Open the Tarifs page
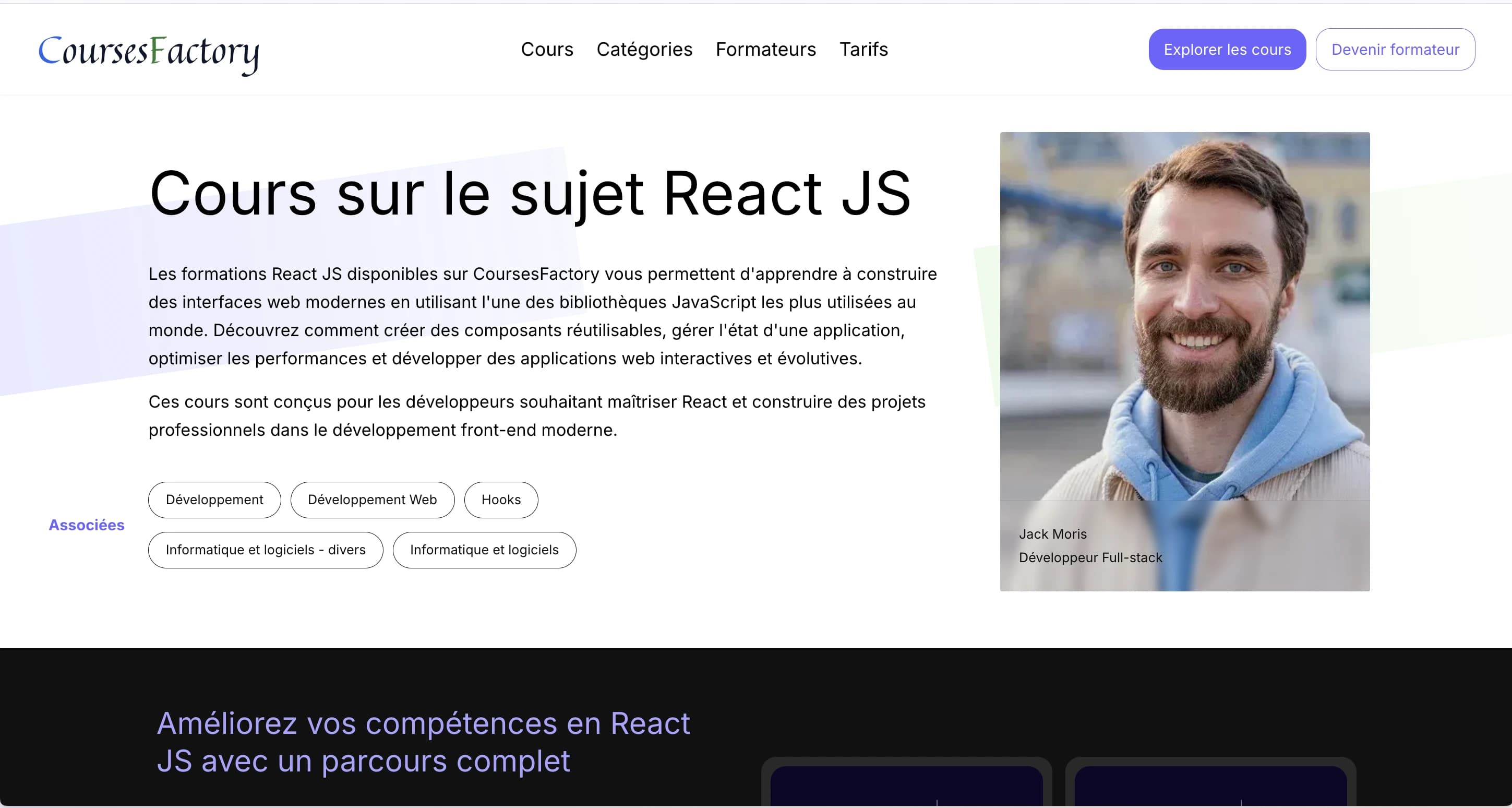 point(864,49)
